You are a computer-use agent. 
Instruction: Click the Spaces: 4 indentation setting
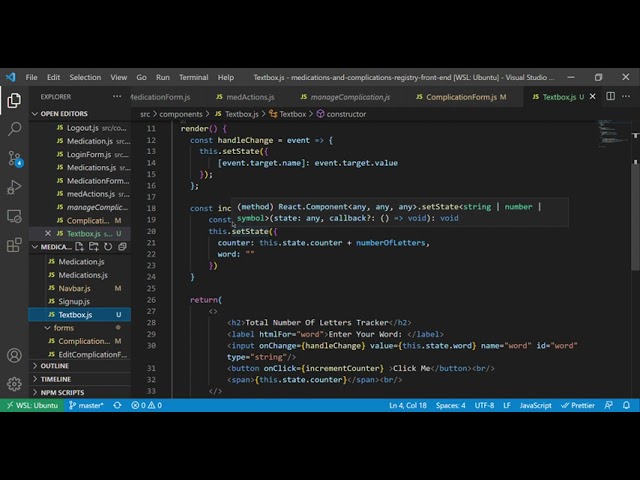coord(451,405)
